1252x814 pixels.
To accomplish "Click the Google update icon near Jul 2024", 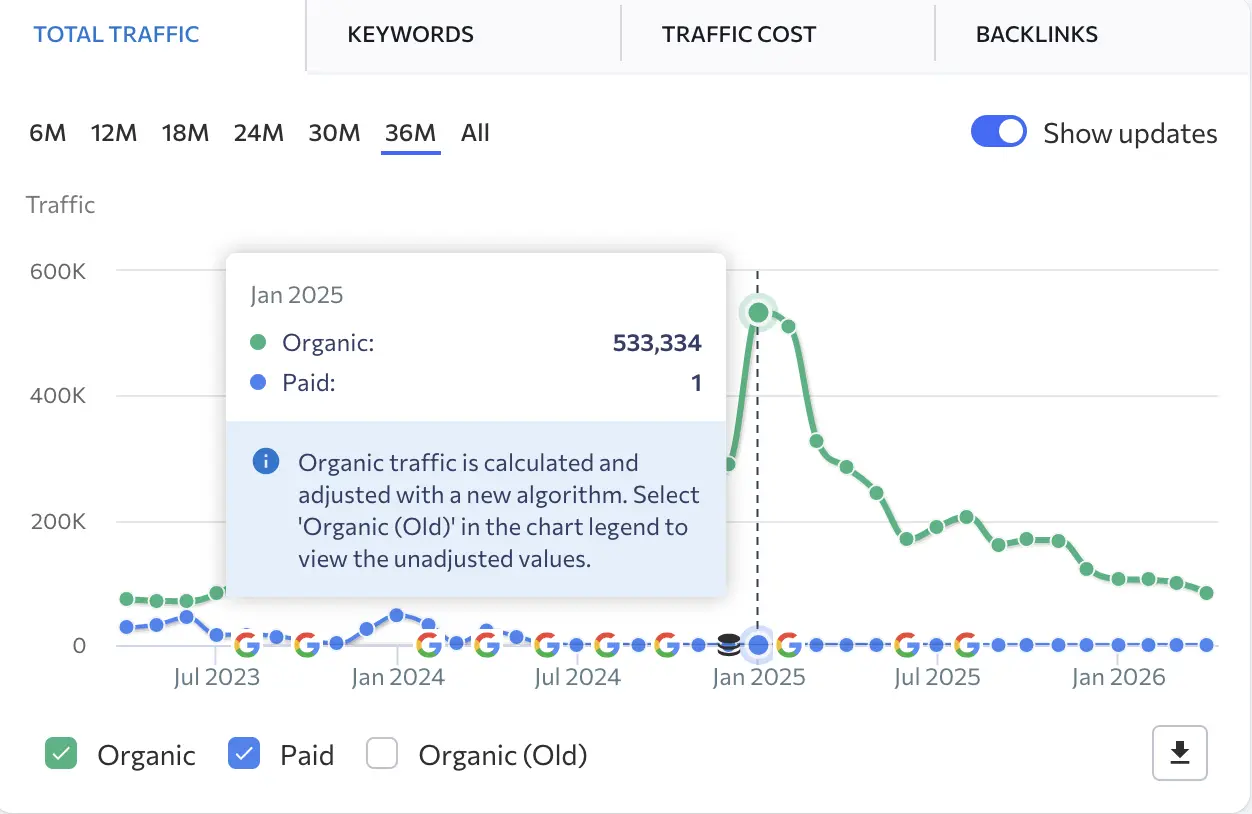I will pos(545,645).
